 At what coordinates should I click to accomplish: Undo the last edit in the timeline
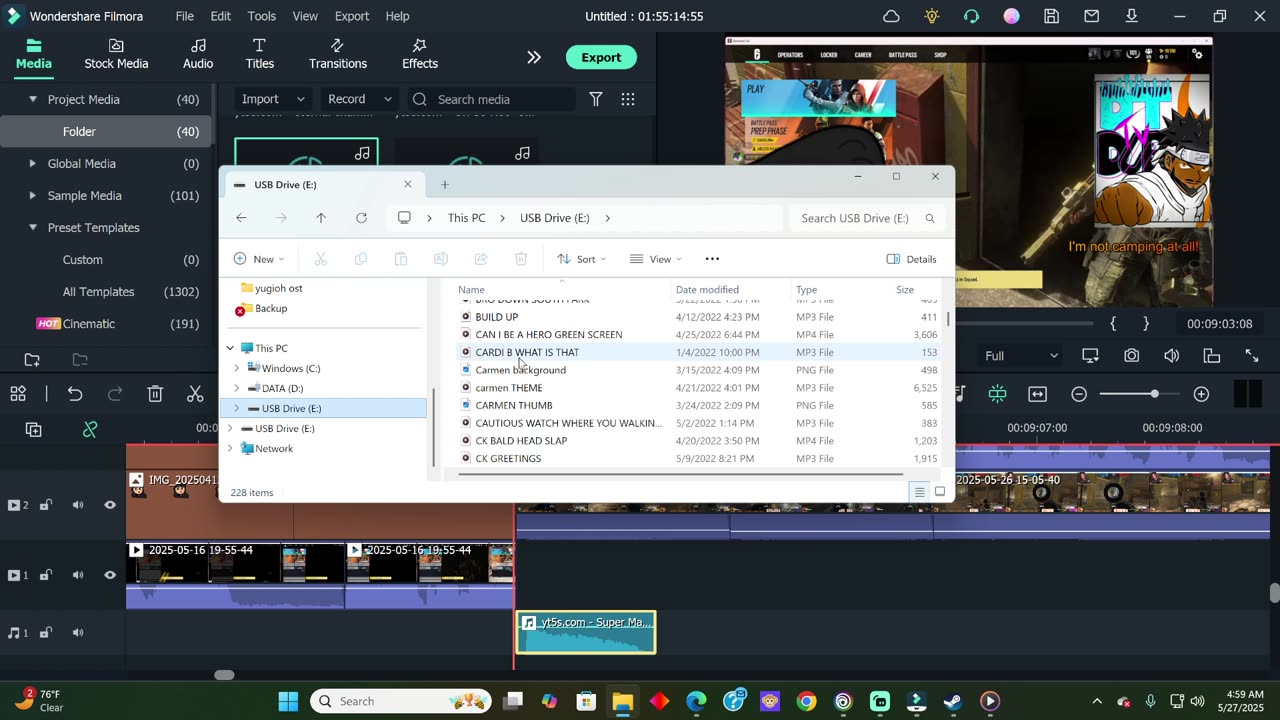coord(75,394)
